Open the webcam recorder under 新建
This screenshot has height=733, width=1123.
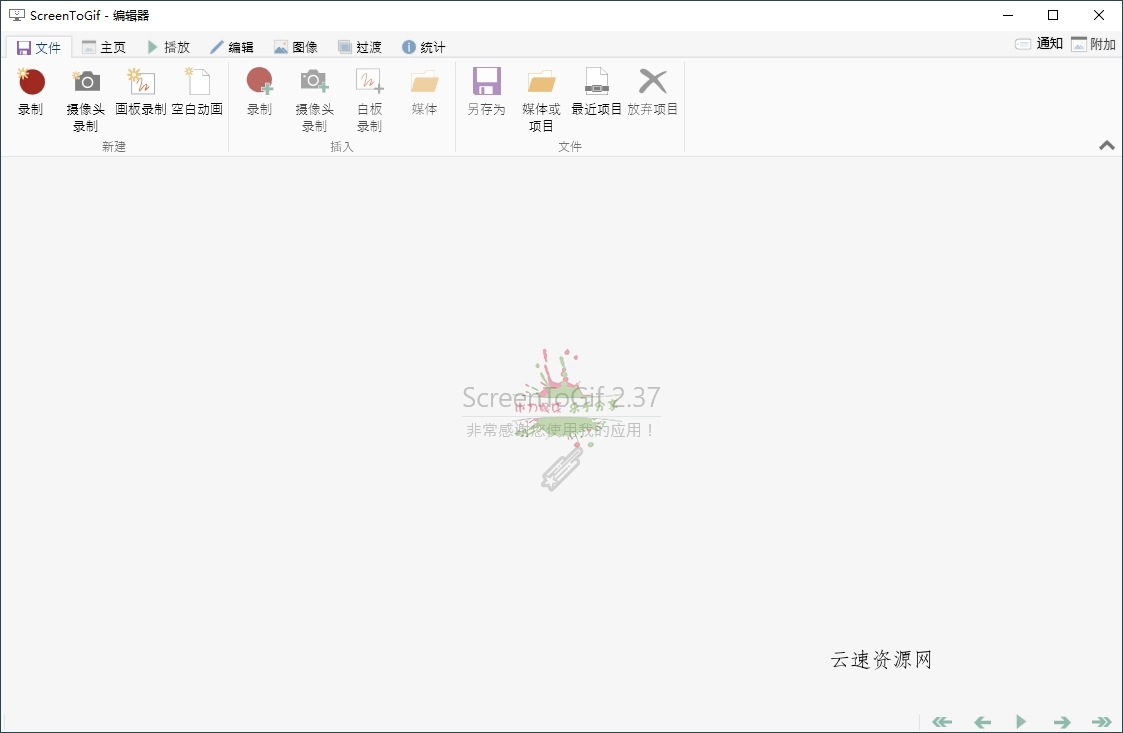pyautogui.click(x=85, y=100)
